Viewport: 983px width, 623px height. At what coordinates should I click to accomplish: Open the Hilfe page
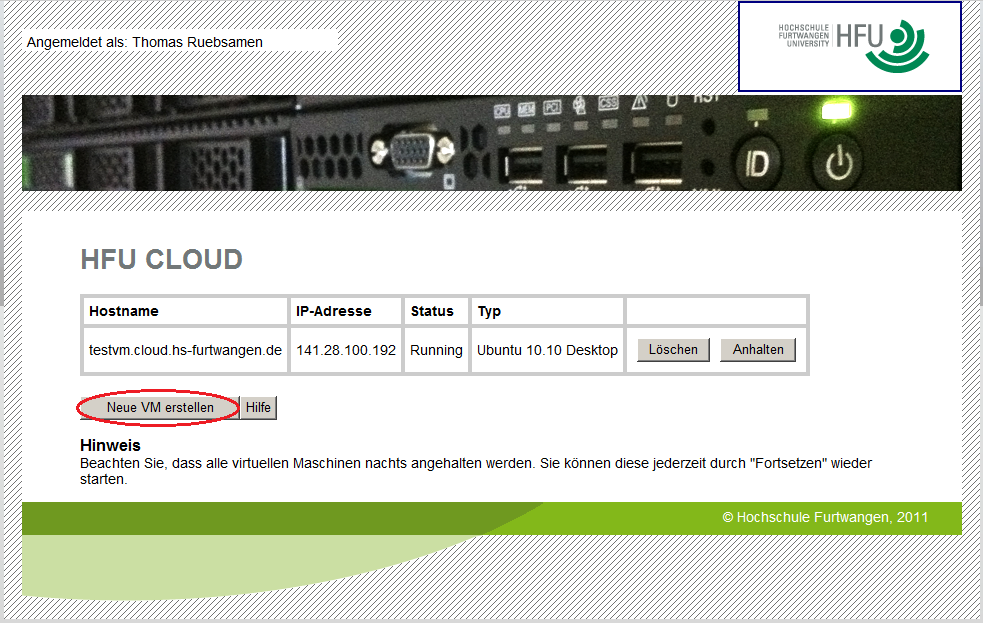click(x=258, y=408)
